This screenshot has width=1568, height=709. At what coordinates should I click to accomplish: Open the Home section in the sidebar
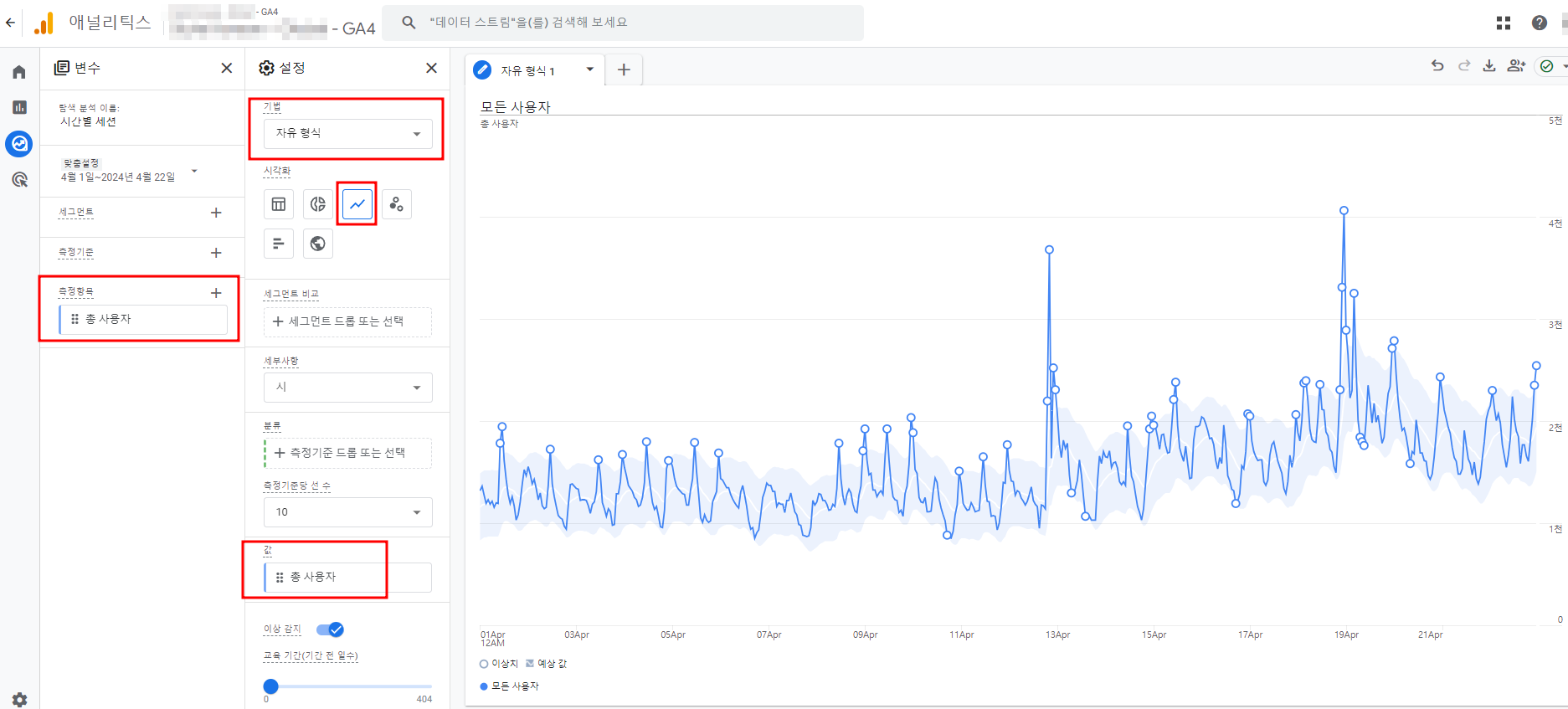pos(19,72)
